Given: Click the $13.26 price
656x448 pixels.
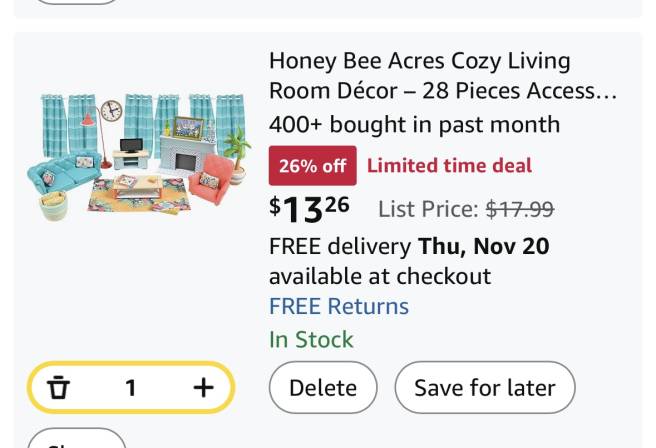Looking at the screenshot, I should point(309,208).
